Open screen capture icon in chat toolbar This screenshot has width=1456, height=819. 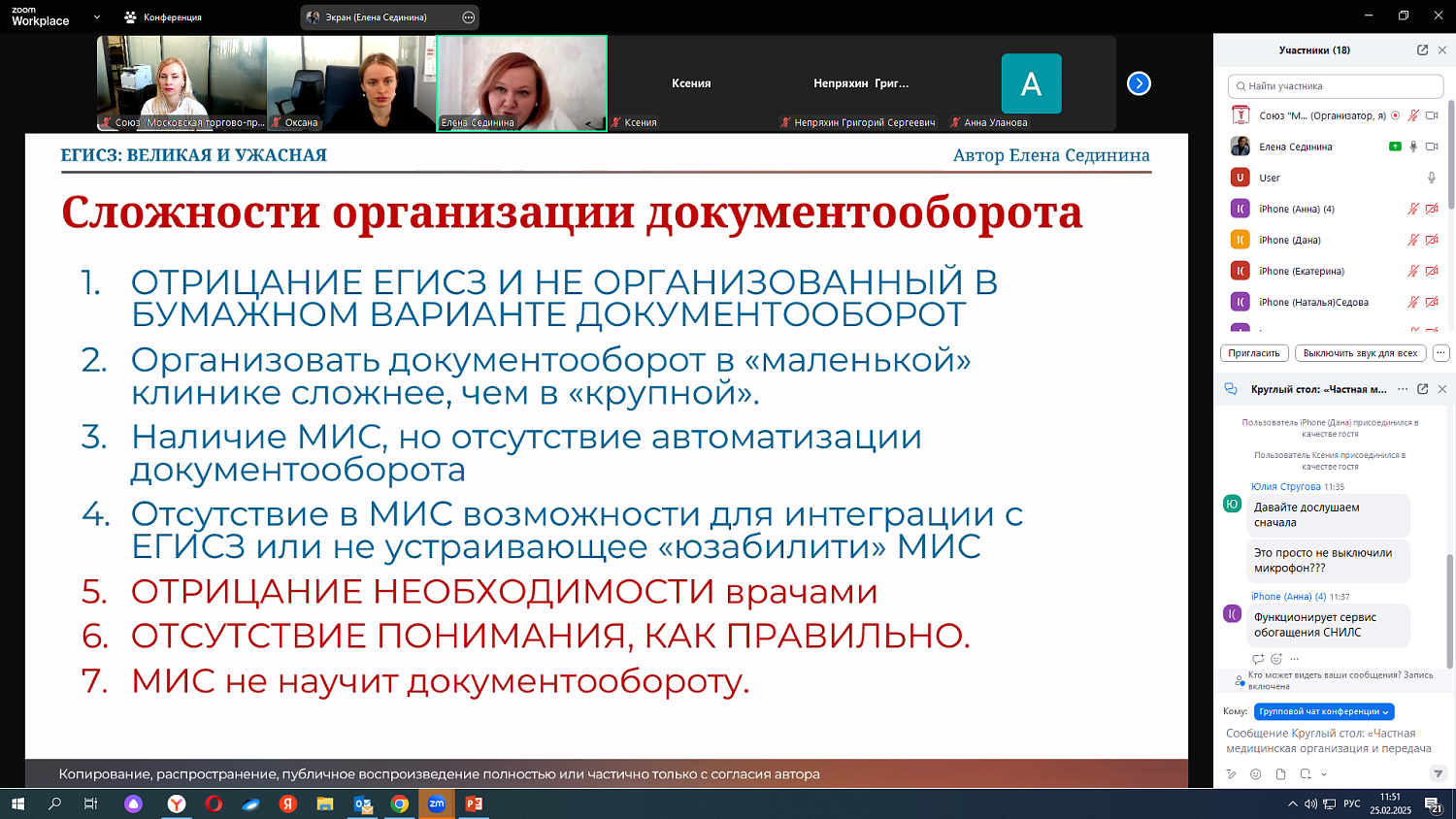pyautogui.click(x=1305, y=773)
